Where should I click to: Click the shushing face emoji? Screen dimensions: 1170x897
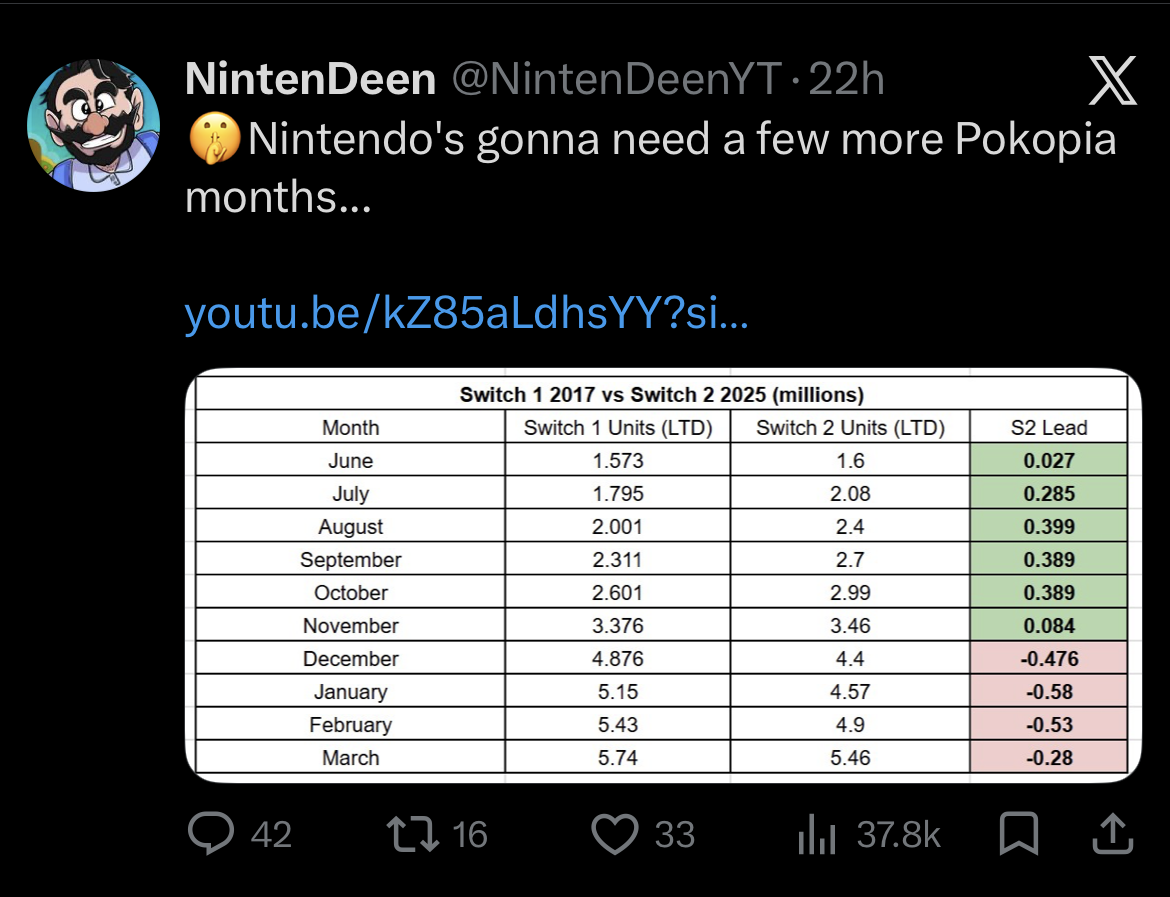click(x=213, y=139)
